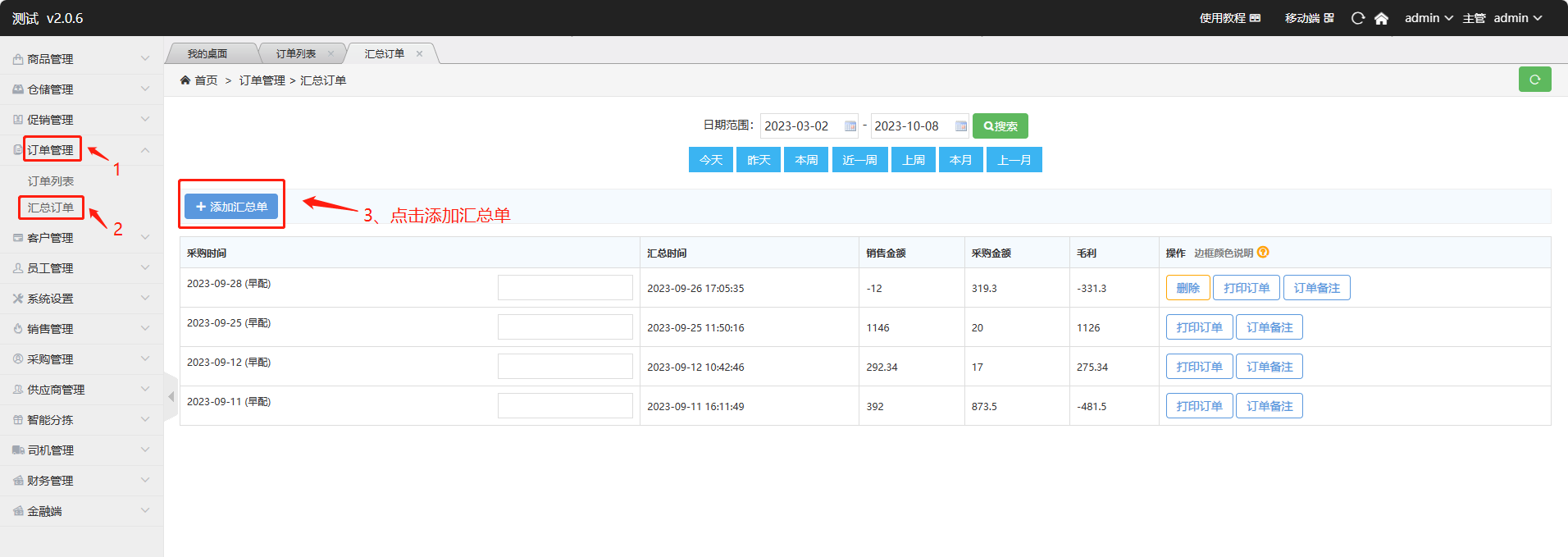Click the green reload button
The height and width of the screenshot is (557, 1568).
pos(1534,80)
